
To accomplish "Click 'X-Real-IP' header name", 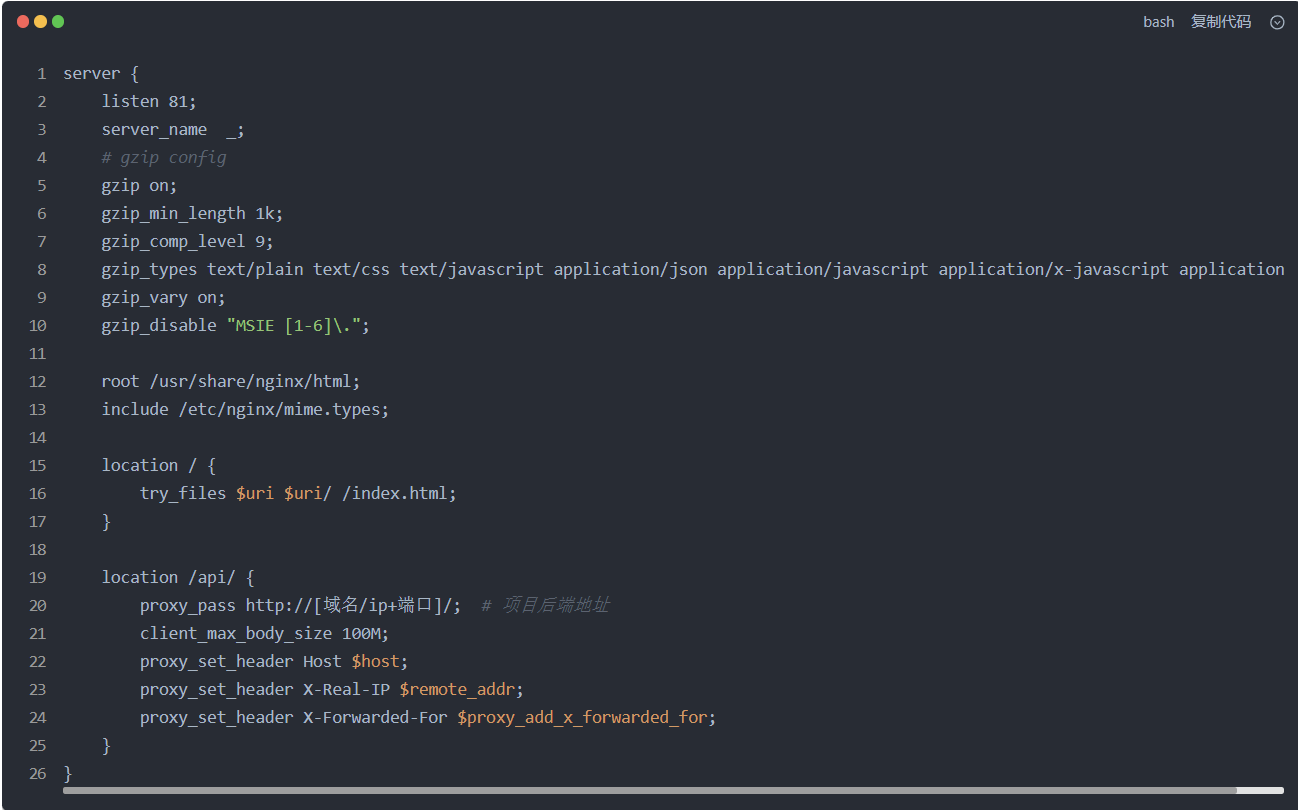I will [x=346, y=689].
